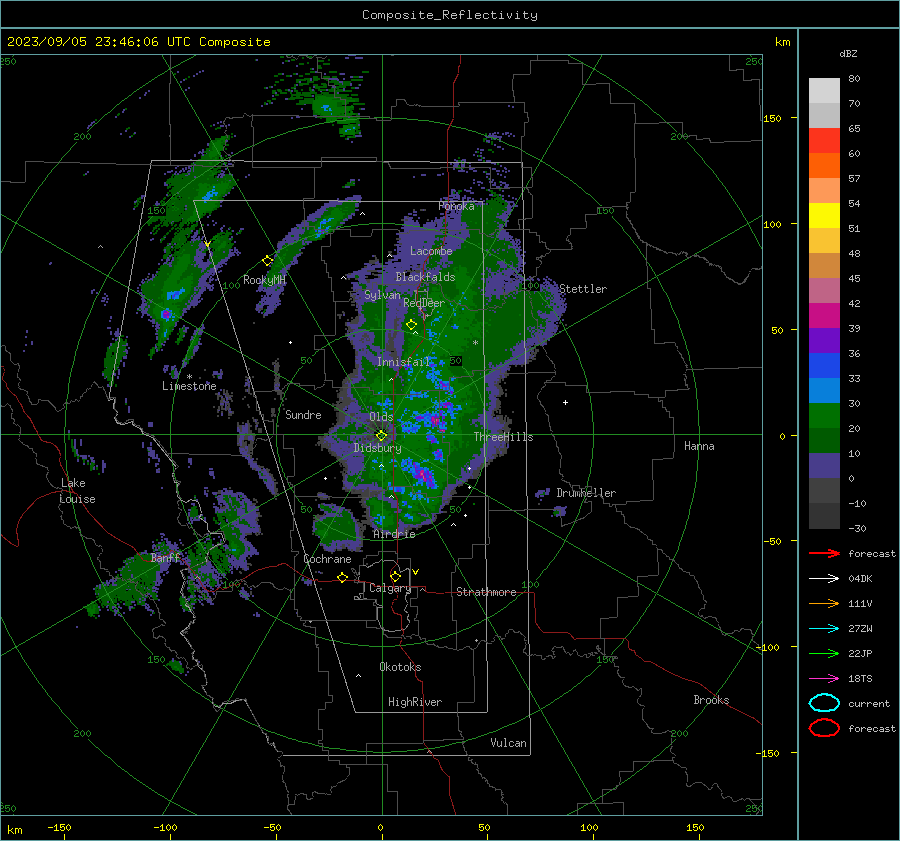Click the Strathmore label on map
900x841 pixels.
point(486,592)
